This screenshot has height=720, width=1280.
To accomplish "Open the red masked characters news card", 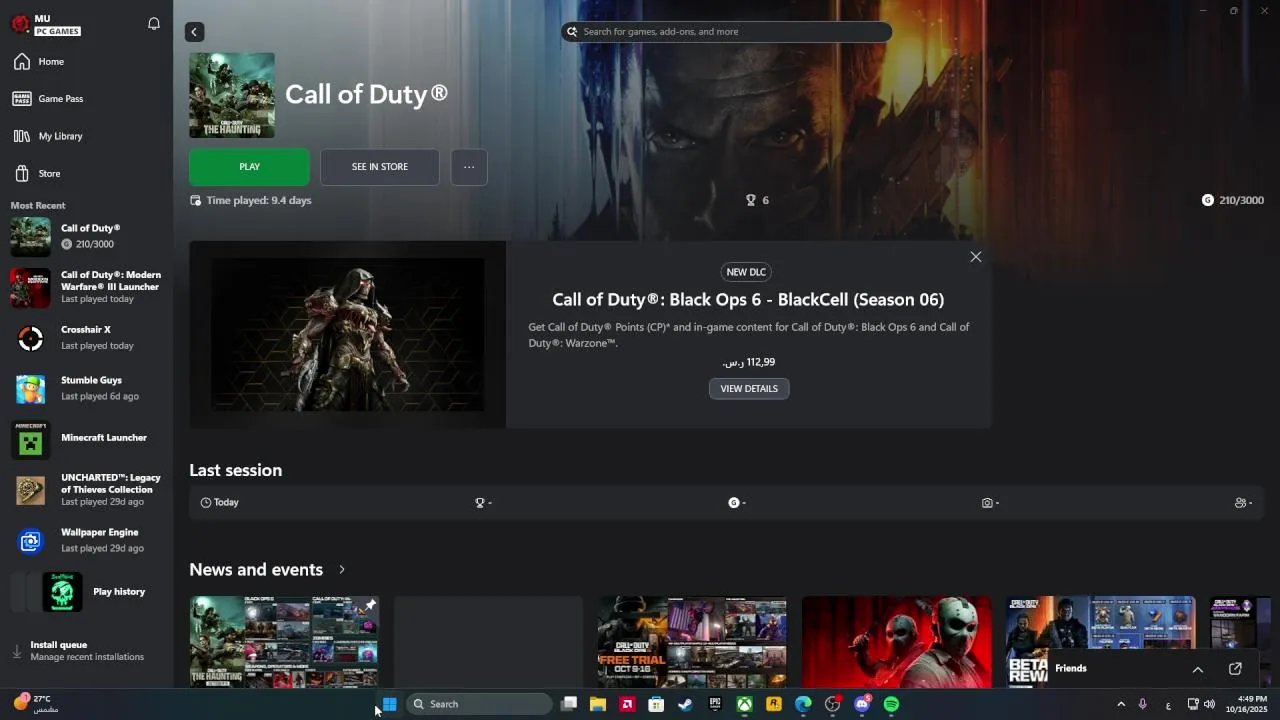I will coord(896,642).
